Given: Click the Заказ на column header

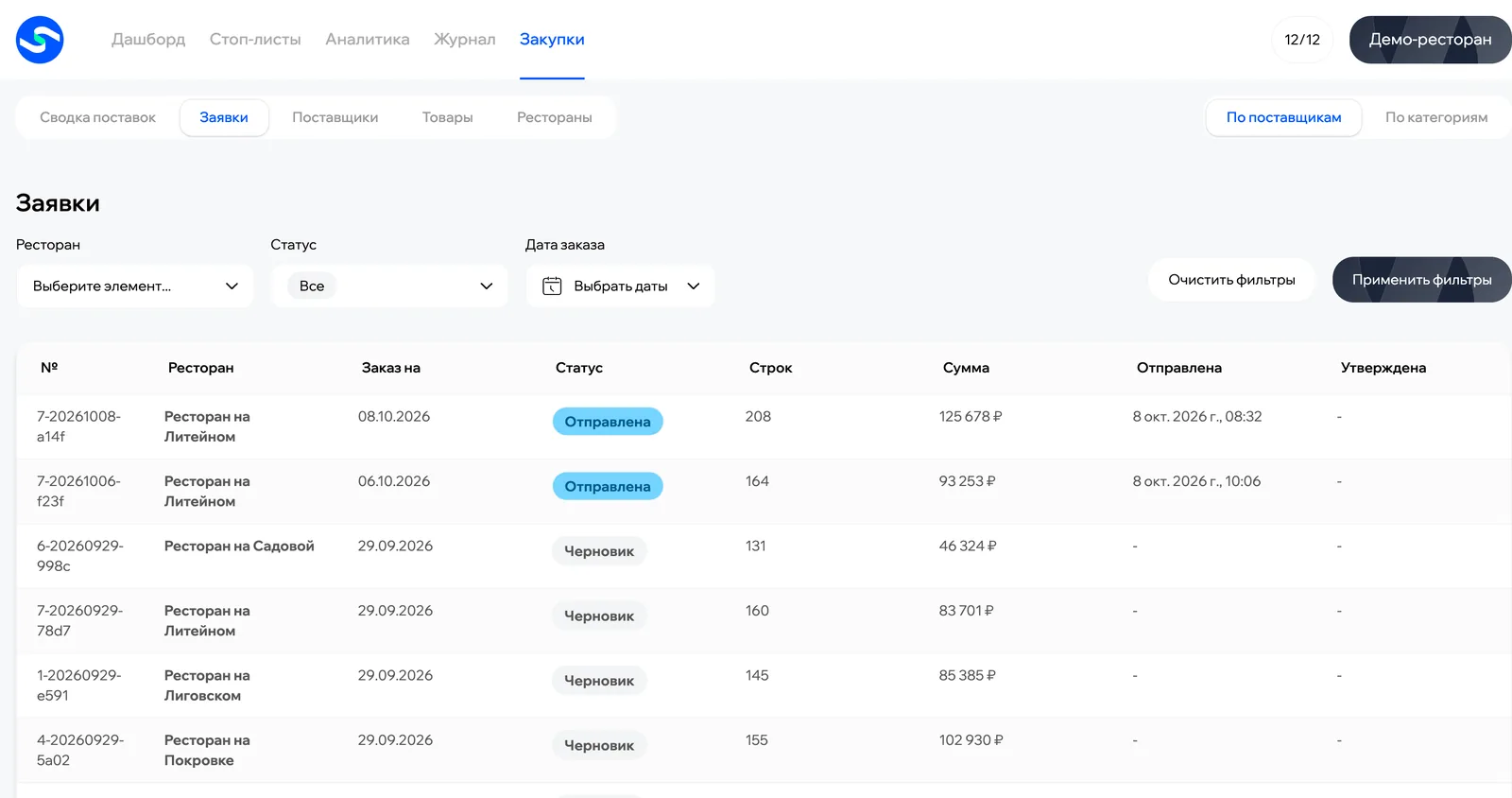Looking at the screenshot, I should point(391,368).
